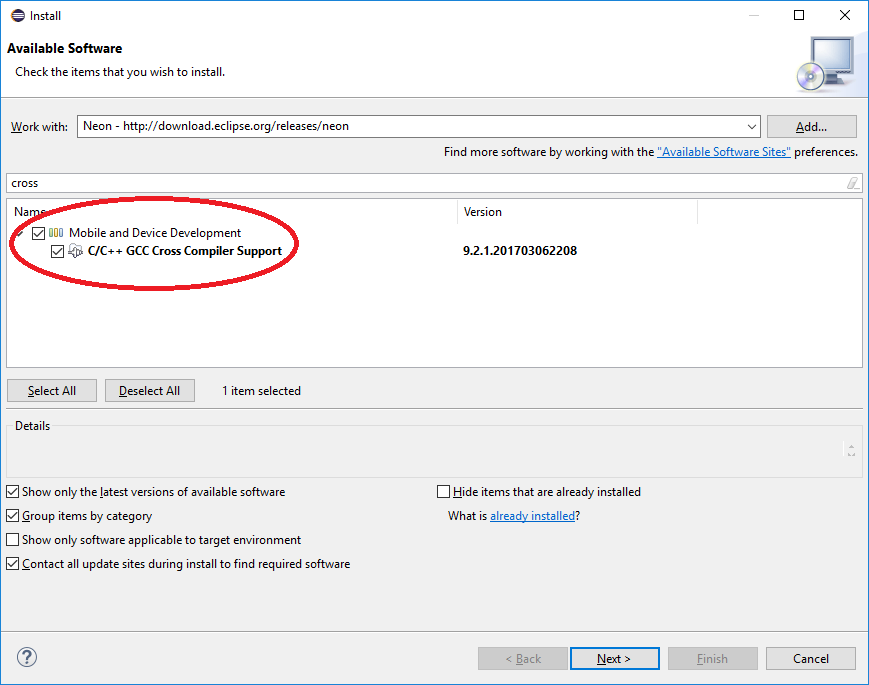Click the Mobile and Device Development category icon
The width and height of the screenshot is (869, 685).
coord(56,233)
